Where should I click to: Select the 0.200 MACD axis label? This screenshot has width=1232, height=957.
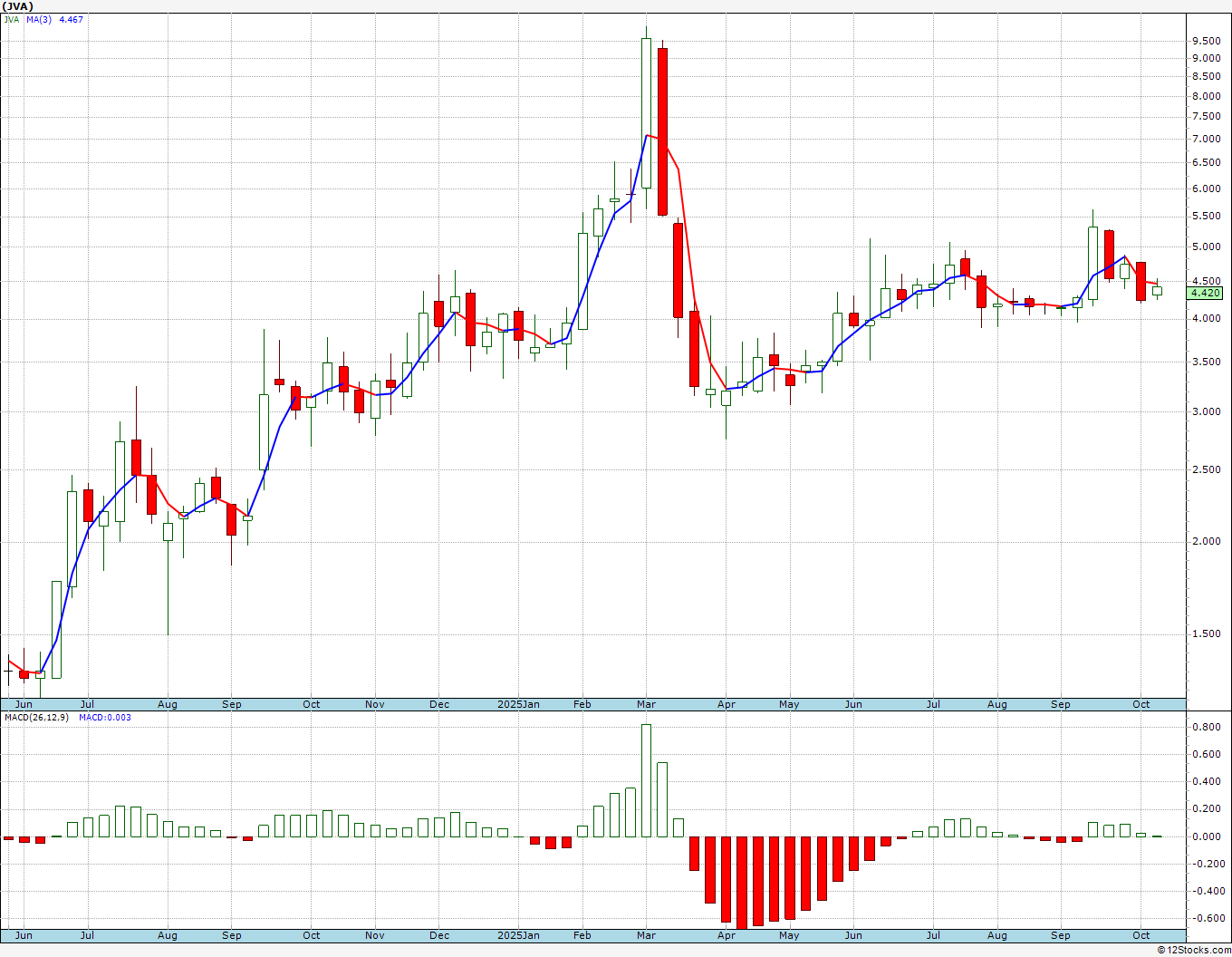[1206, 808]
